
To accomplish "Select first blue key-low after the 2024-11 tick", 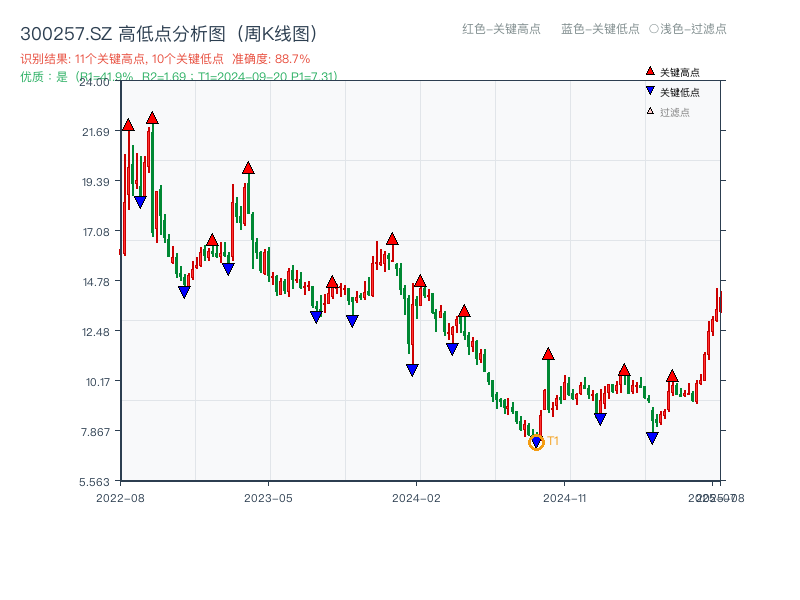I will pos(600,419).
